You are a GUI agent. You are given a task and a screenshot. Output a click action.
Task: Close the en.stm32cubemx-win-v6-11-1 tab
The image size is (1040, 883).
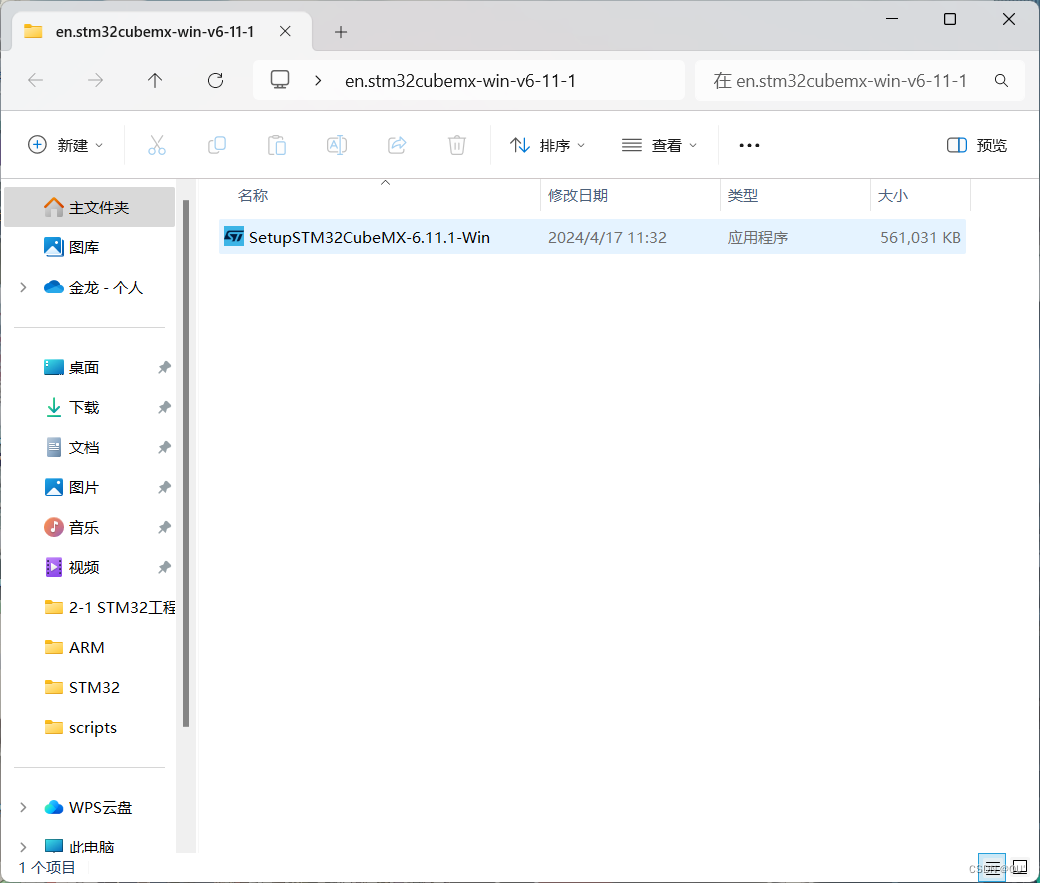point(285,31)
